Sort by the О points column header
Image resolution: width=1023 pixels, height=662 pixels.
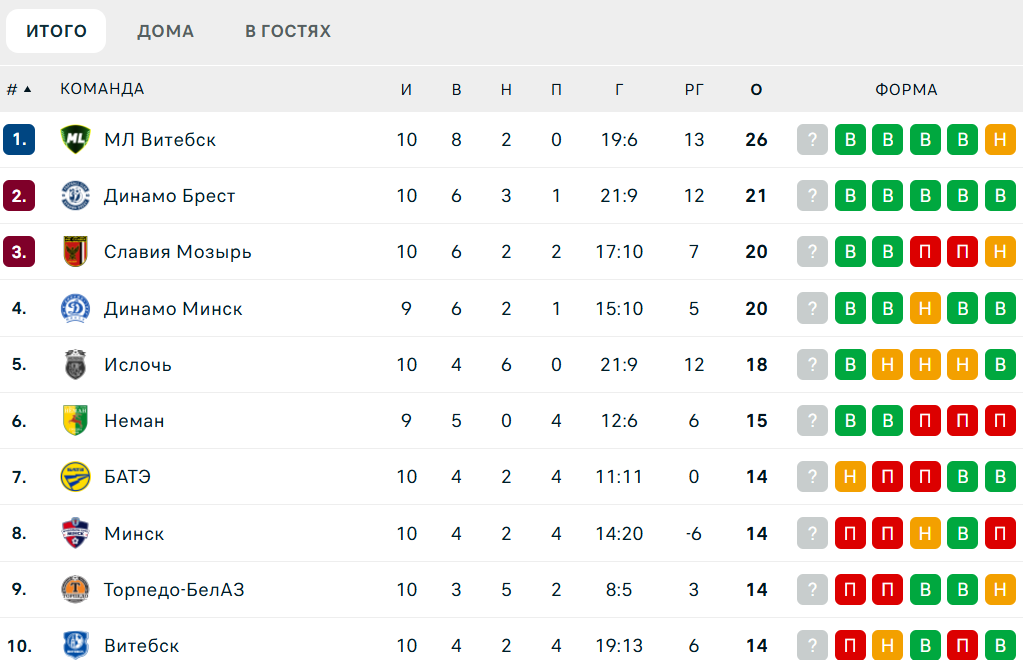click(x=756, y=89)
